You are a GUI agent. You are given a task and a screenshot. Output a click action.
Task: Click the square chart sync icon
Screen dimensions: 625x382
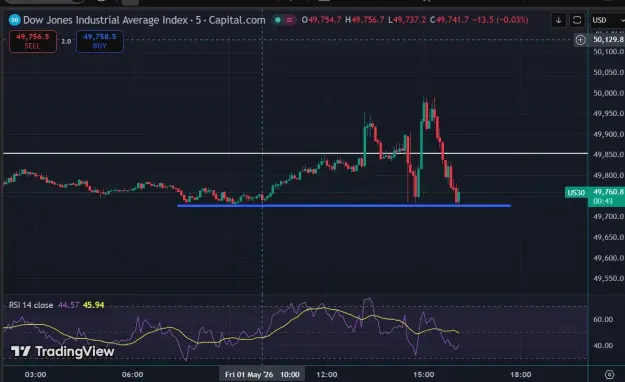[577, 20]
